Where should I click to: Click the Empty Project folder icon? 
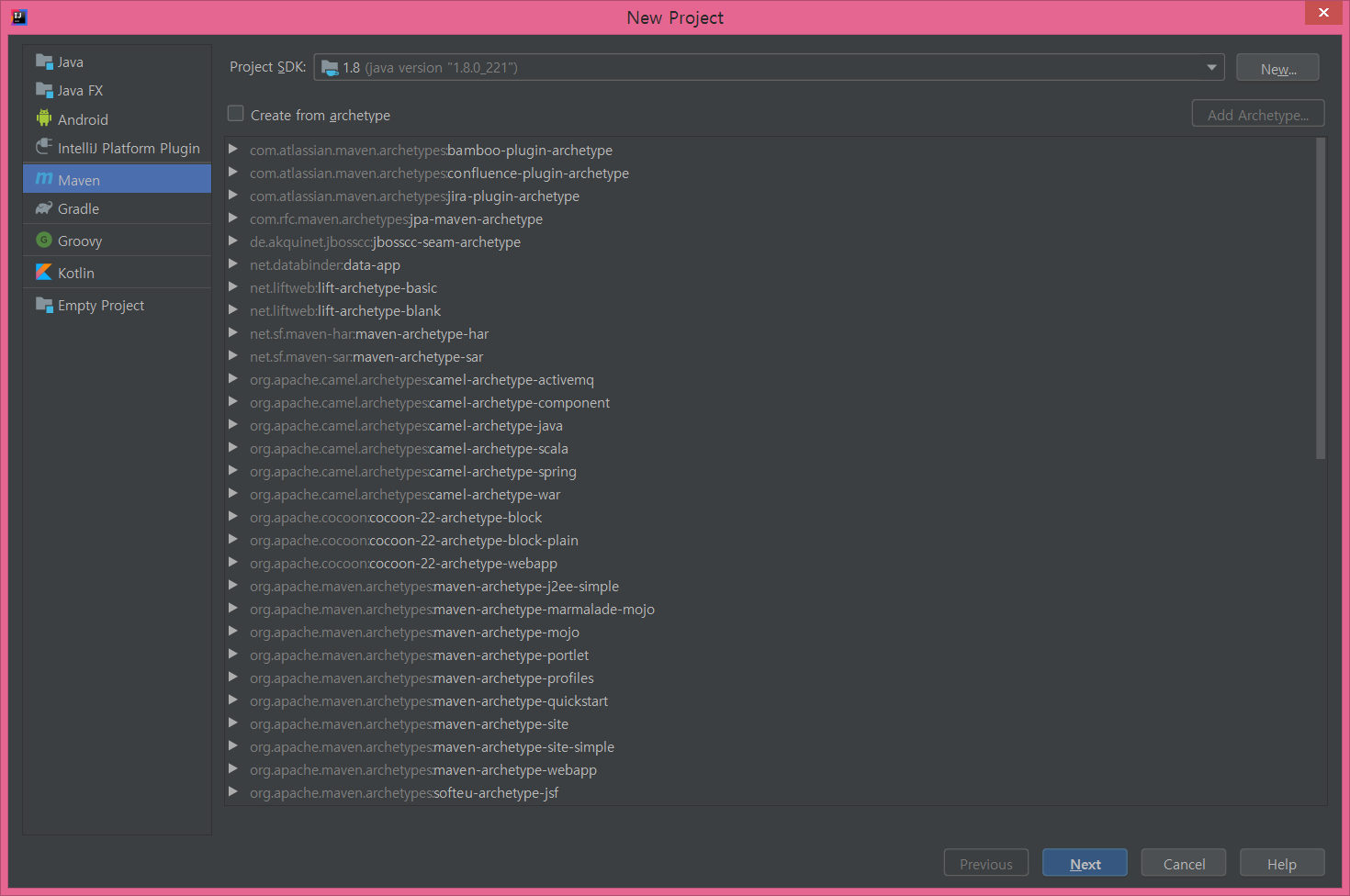[44, 305]
